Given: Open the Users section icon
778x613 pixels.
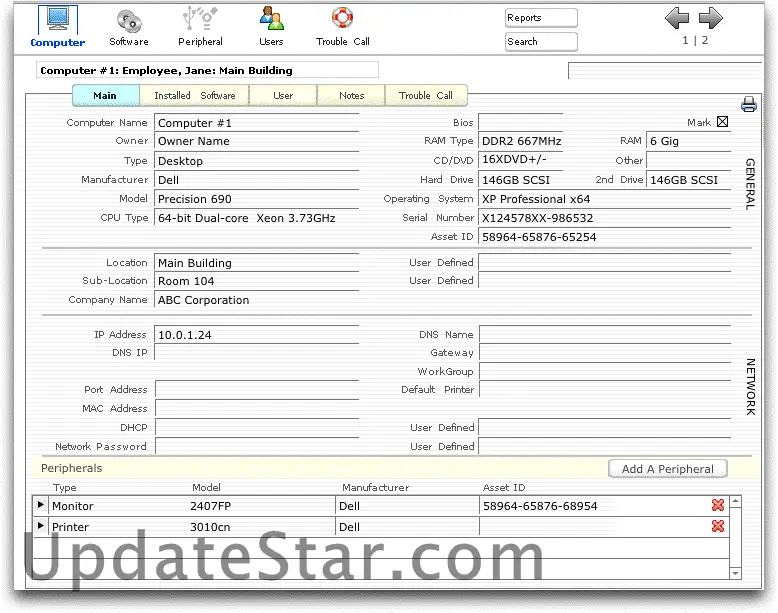Looking at the screenshot, I should coord(271,19).
